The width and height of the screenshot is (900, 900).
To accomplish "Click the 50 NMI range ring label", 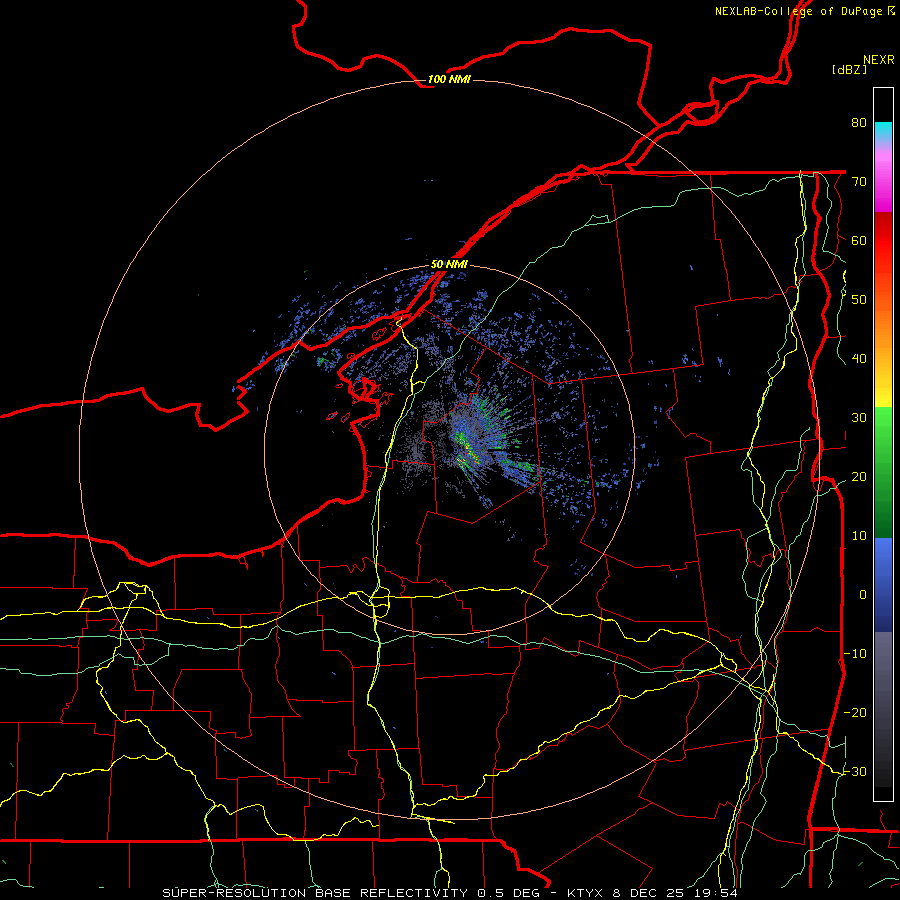I will pos(449,264).
